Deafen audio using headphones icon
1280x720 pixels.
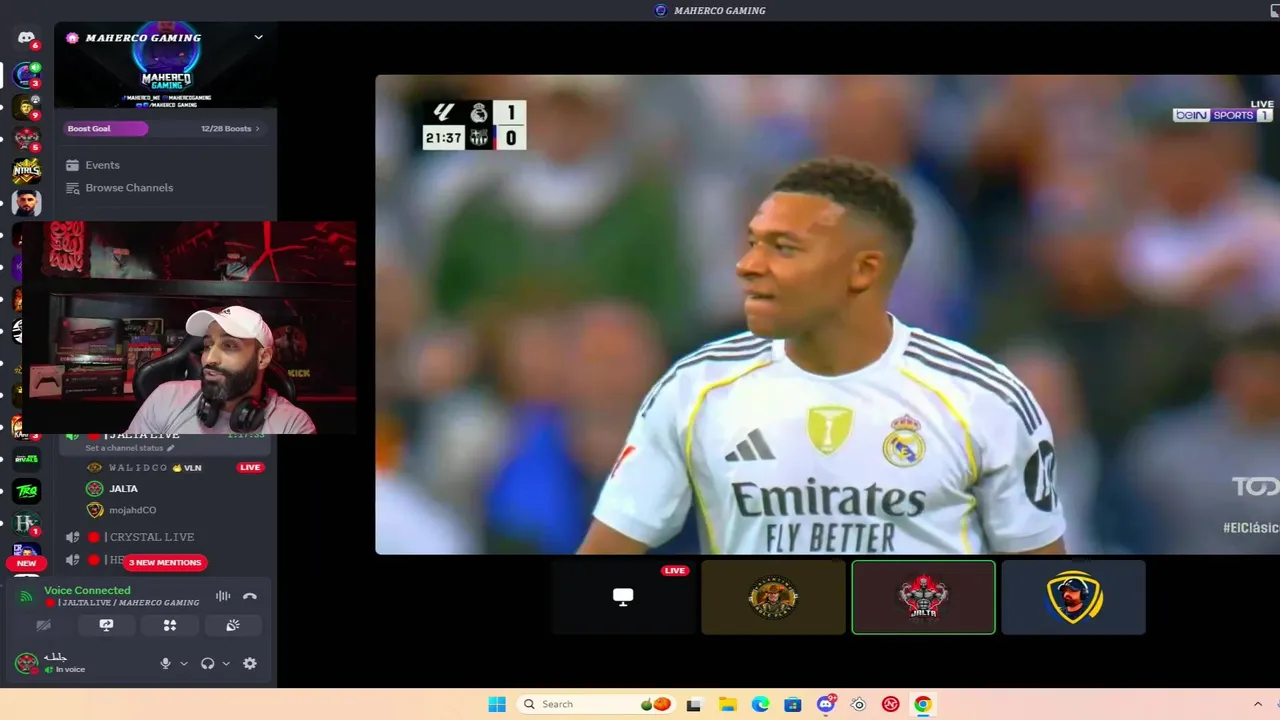tap(208, 663)
